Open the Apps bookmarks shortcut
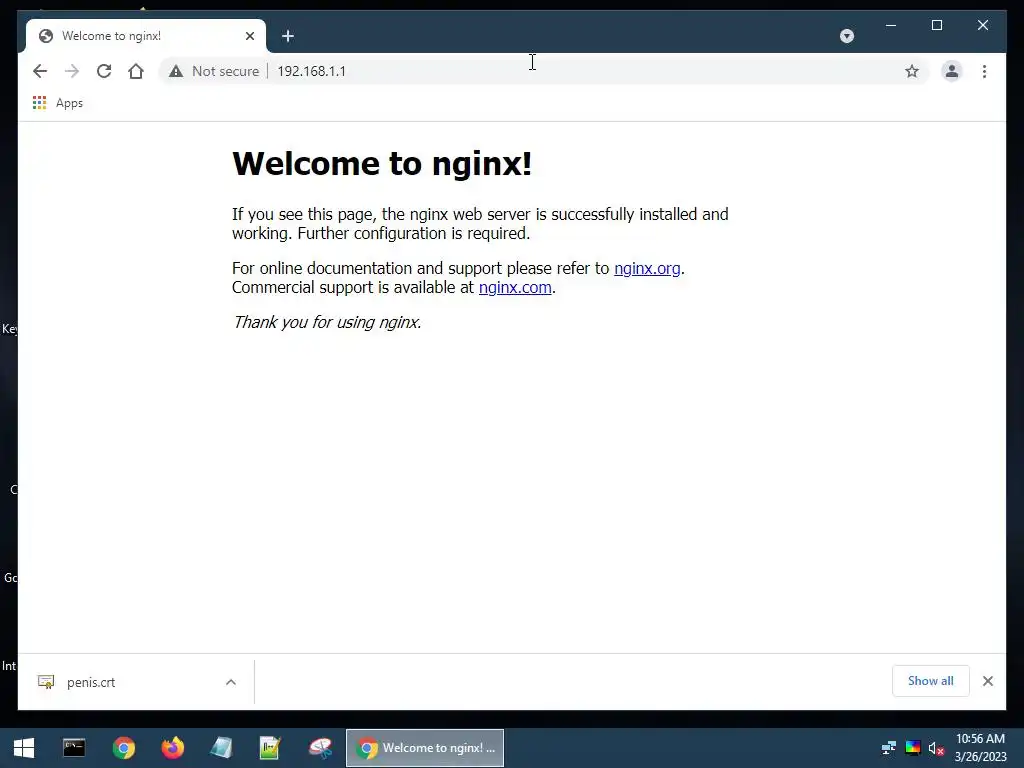 [x=58, y=103]
